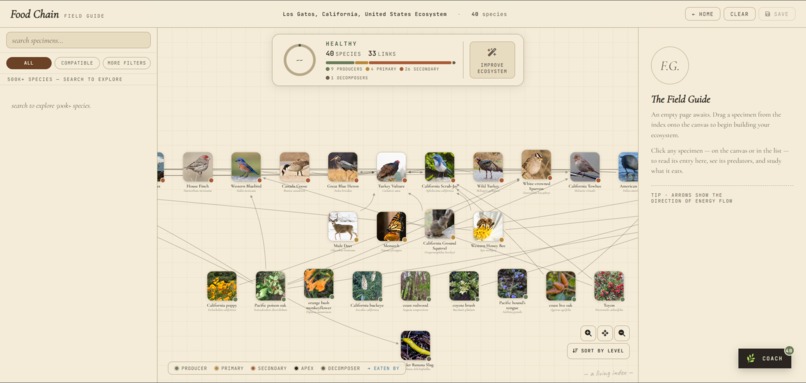The height and width of the screenshot is (383, 806).
Task: Click the F.G. field guide emblem
Action: (669, 65)
